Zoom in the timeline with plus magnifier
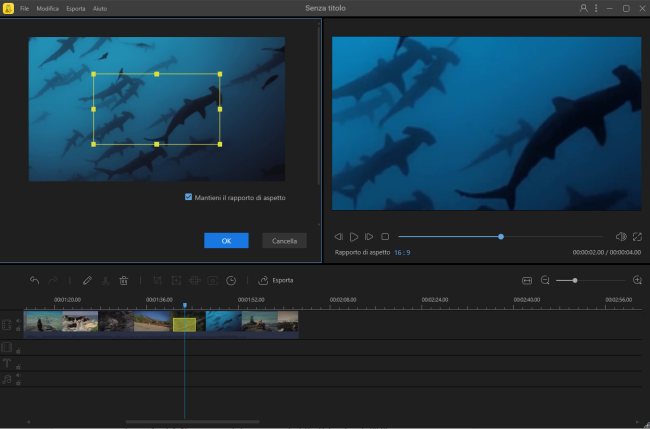This screenshot has width=650, height=429. pos(638,280)
